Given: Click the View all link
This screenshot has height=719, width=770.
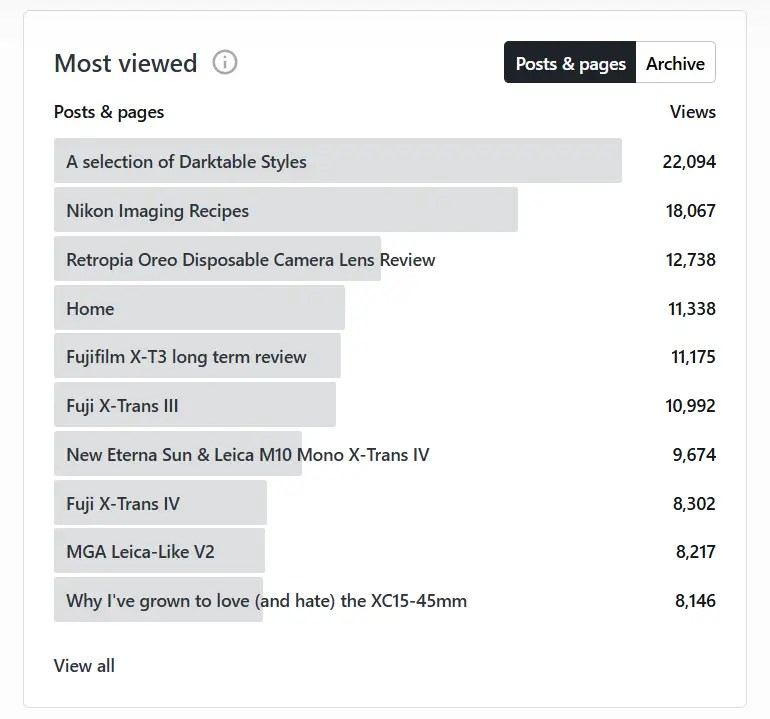Looking at the screenshot, I should pyautogui.click(x=84, y=666).
